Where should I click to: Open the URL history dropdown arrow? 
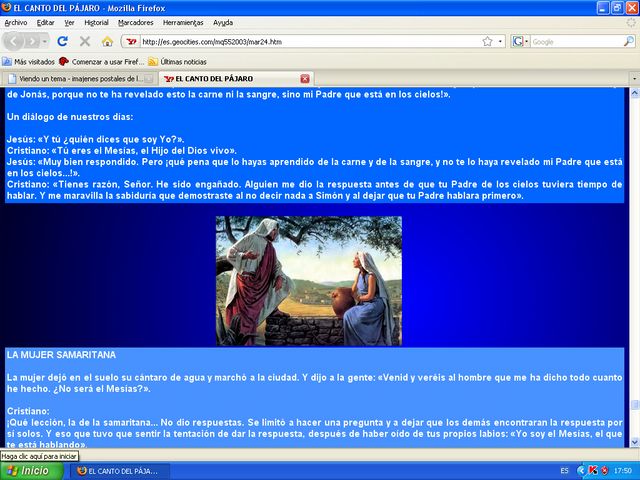pyautogui.click(x=499, y=41)
